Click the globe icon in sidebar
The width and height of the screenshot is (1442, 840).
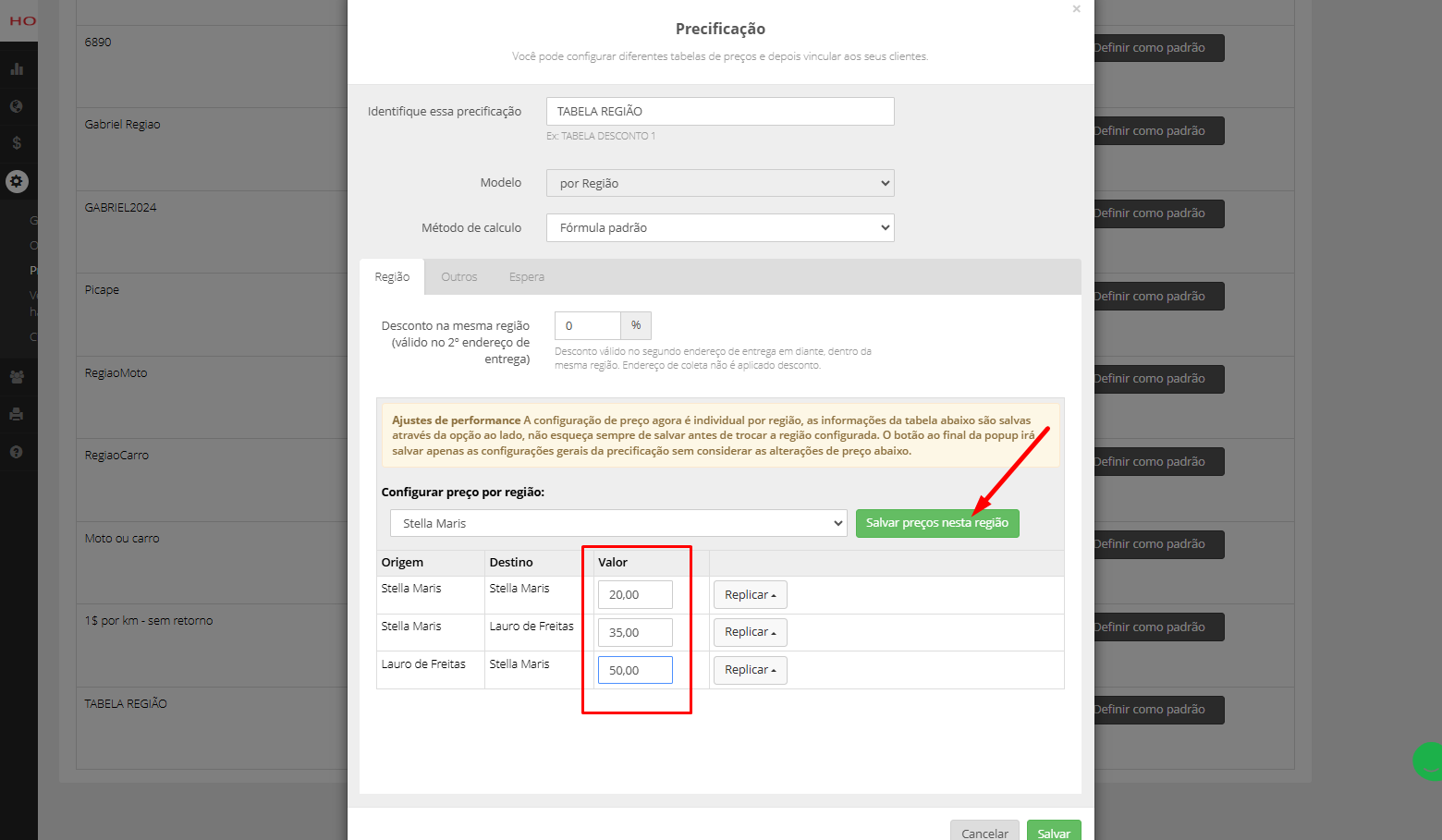coord(17,106)
